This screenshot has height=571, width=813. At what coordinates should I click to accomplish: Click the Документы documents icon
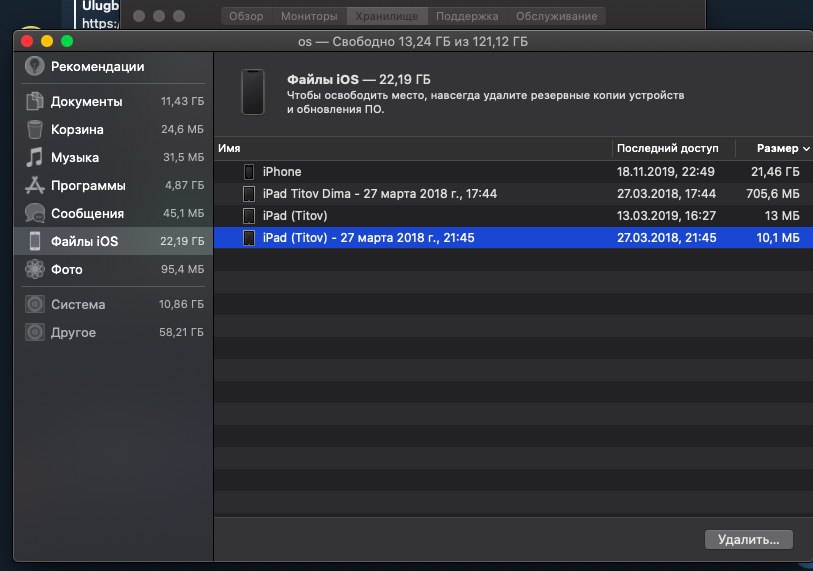tap(35, 101)
